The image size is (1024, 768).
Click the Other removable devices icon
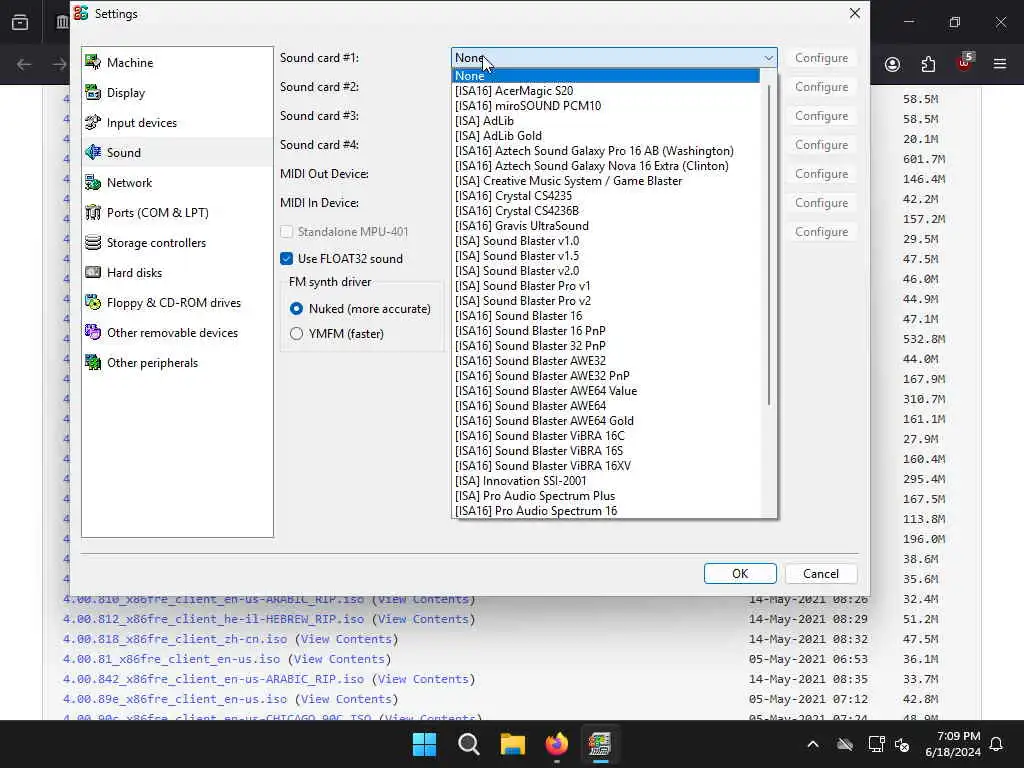click(x=93, y=332)
